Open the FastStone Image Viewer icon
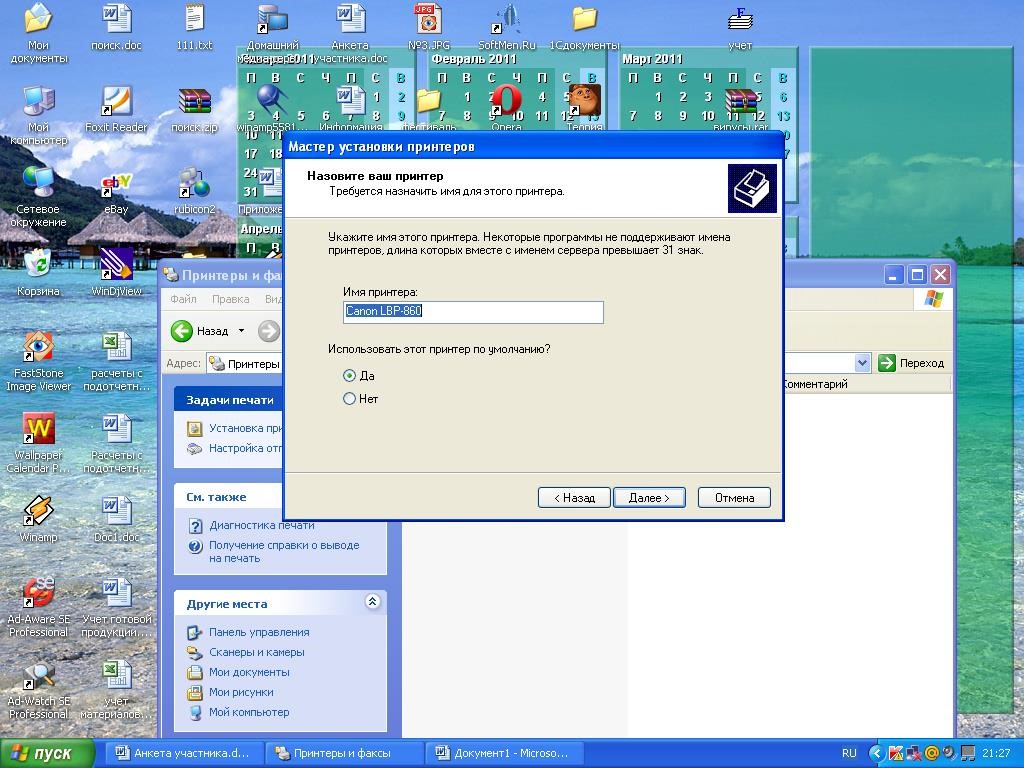Screen dimensions: 1024x768 38,348
